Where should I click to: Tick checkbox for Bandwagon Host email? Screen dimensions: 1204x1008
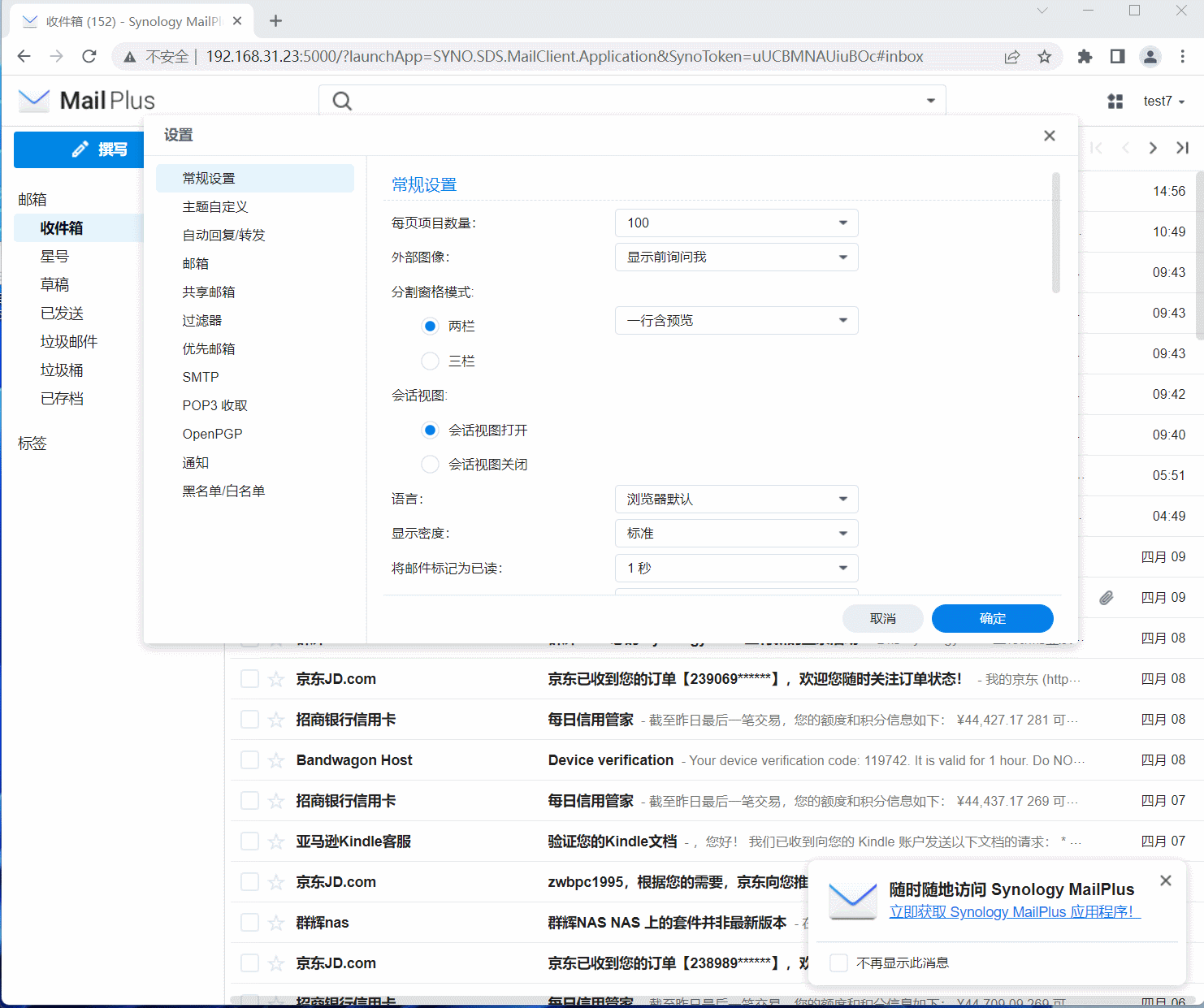point(249,760)
